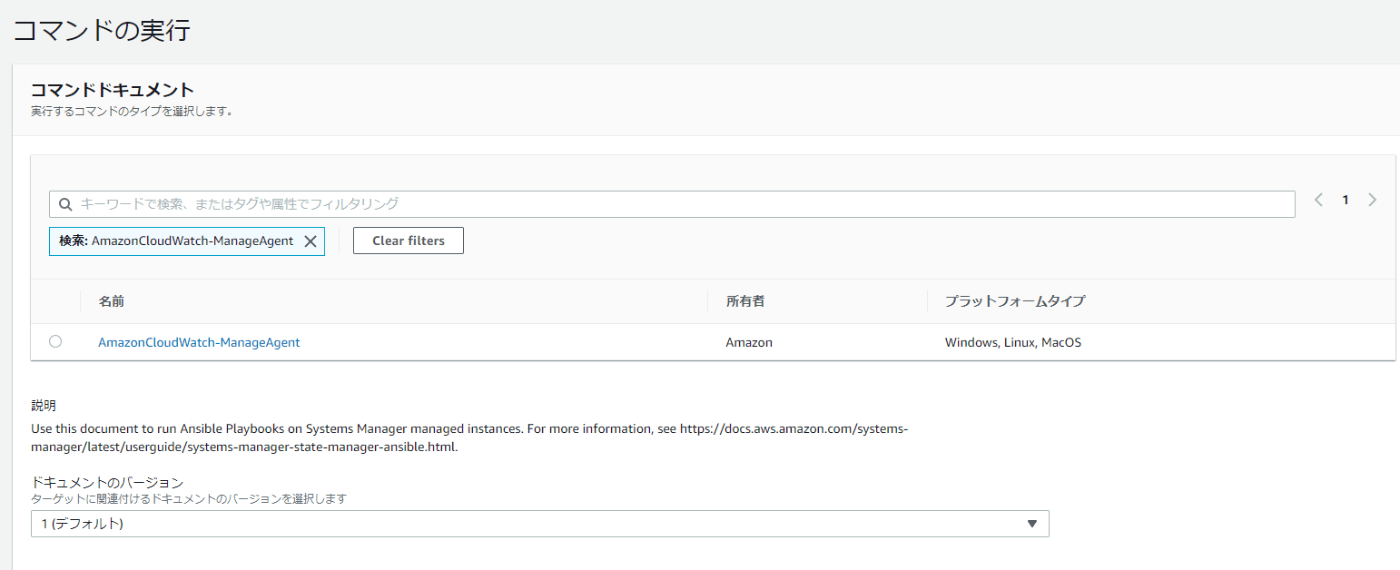Click the 説明 label
Viewport: 1400px width, 570px height.
point(44,406)
